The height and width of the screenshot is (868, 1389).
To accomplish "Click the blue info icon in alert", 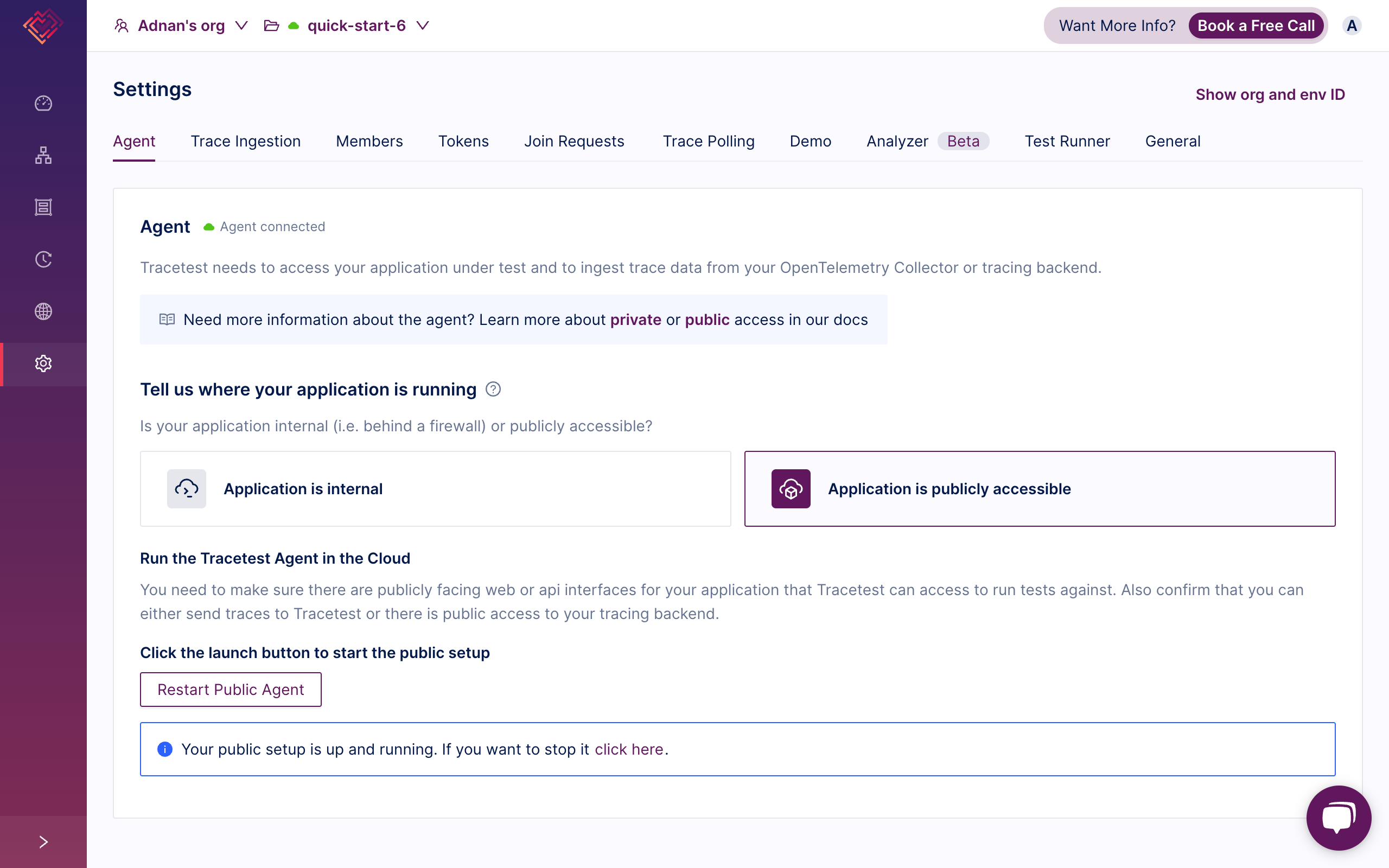I will tap(165, 749).
